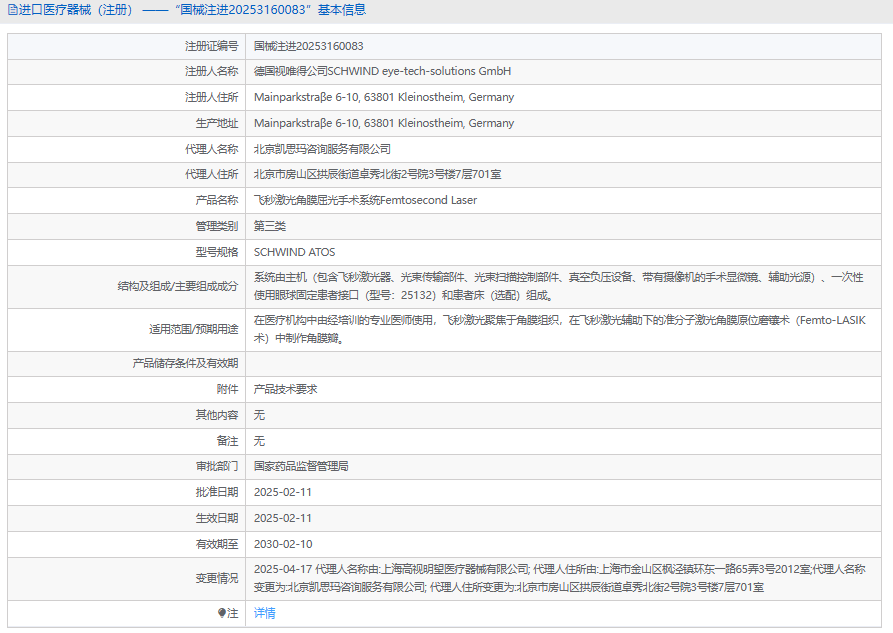Click product name 飞秒激光角膜屈光手术系统Femtosecond Laser
This screenshot has width=893, height=633.
point(365,201)
